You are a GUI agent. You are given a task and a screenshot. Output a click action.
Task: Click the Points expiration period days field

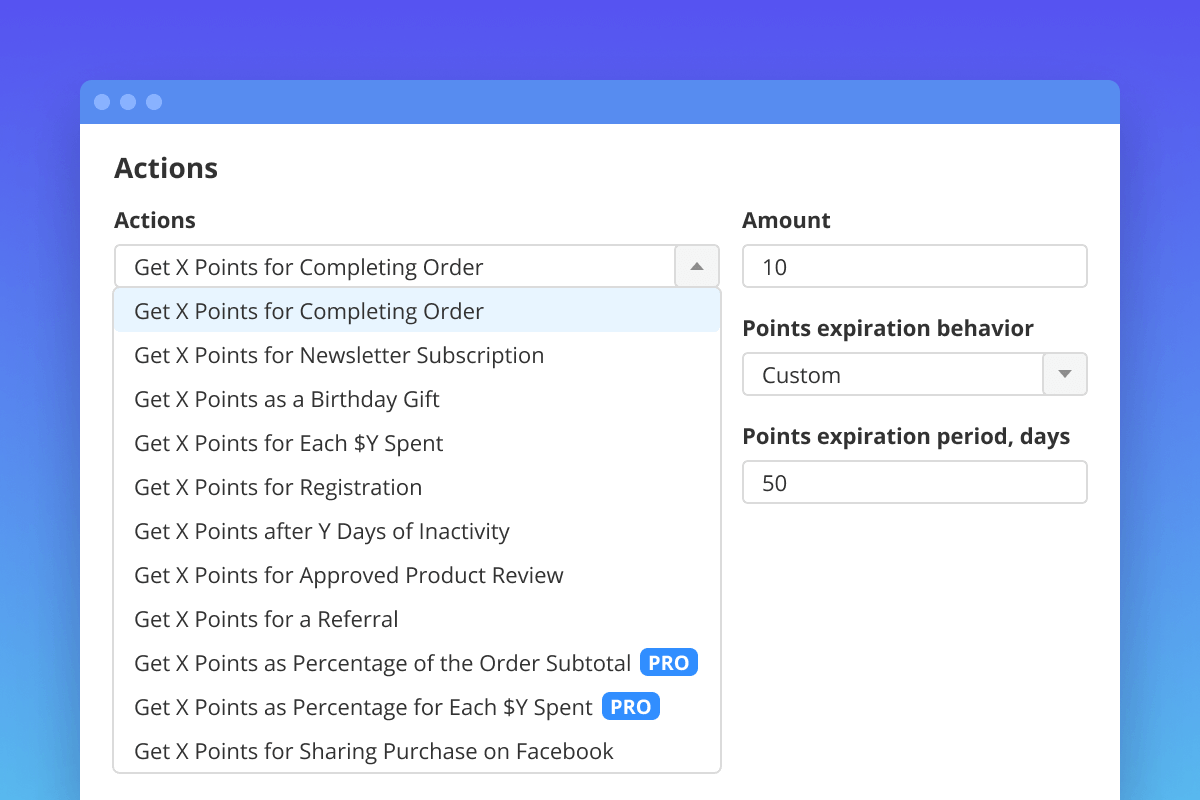click(914, 483)
